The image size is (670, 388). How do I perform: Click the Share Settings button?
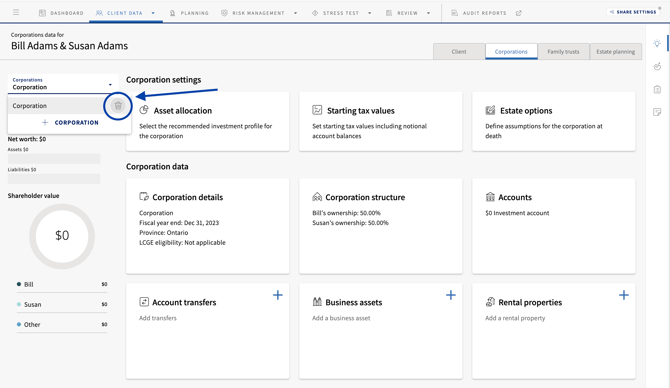pyautogui.click(x=633, y=12)
